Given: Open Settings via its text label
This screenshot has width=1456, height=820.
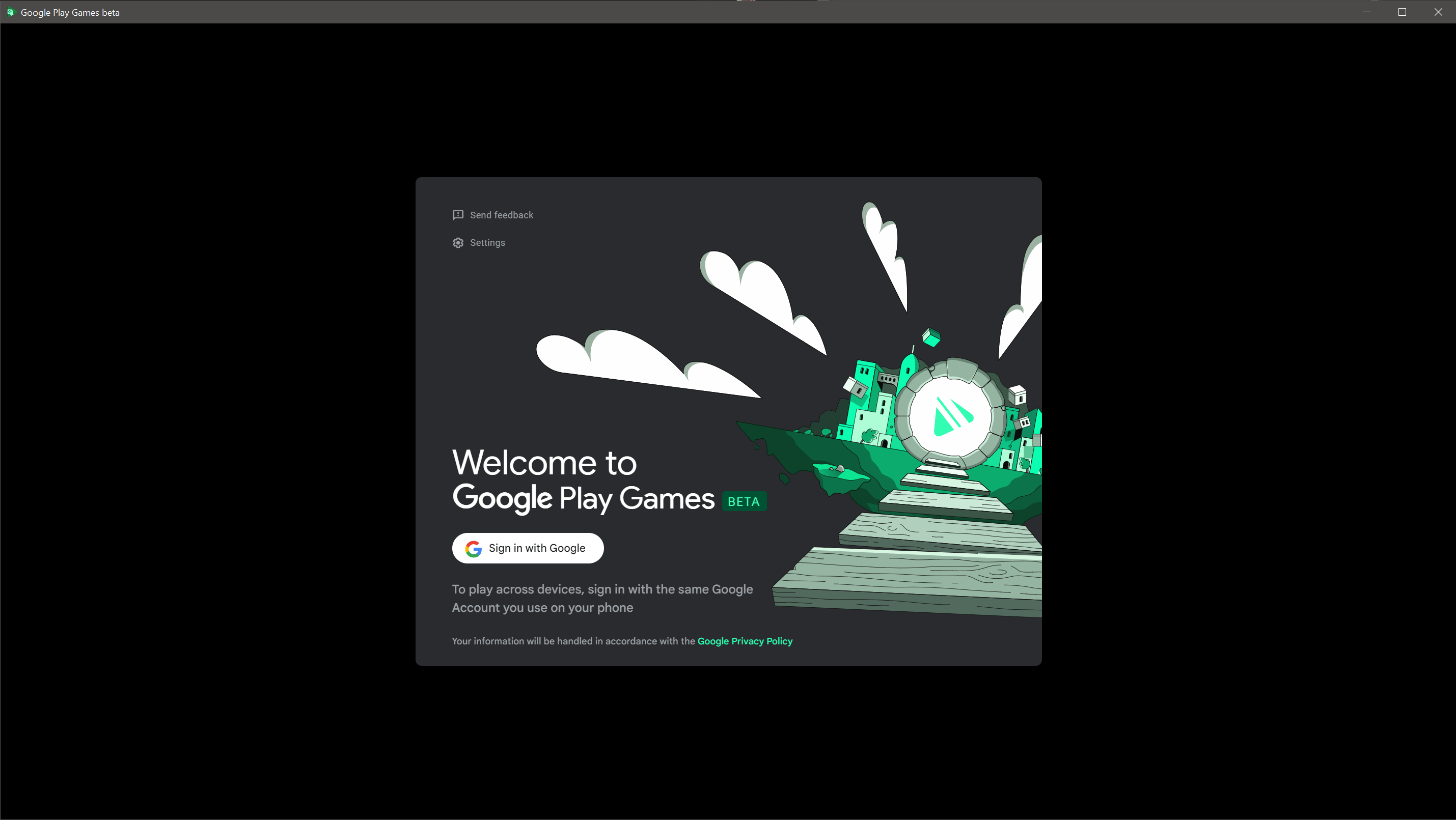Looking at the screenshot, I should (487, 243).
